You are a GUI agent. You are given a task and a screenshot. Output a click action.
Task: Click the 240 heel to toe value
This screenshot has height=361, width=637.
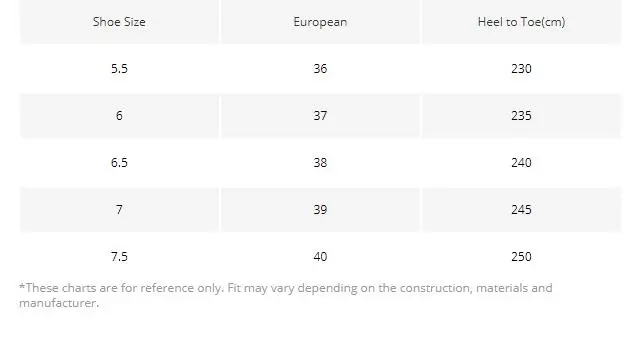tap(521, 163)
